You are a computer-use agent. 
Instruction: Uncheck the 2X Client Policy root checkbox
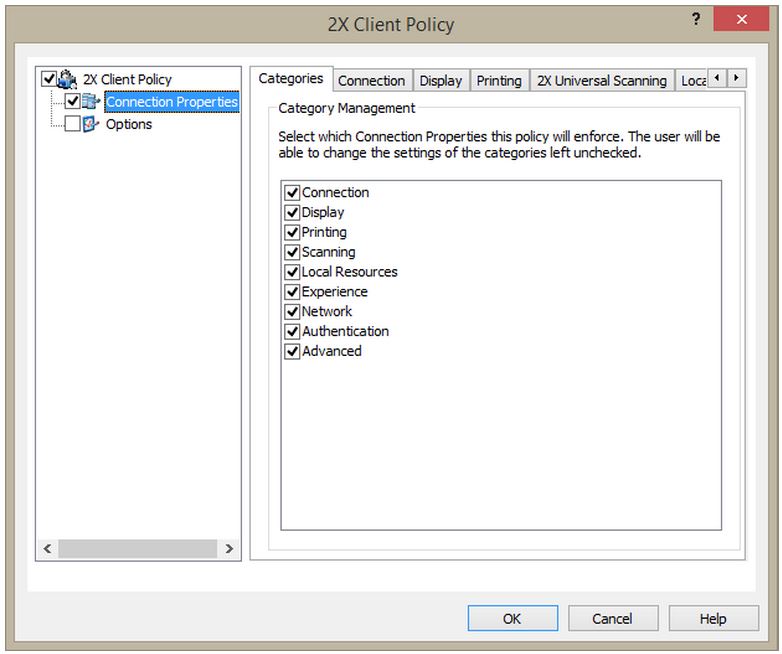point(49,79)
